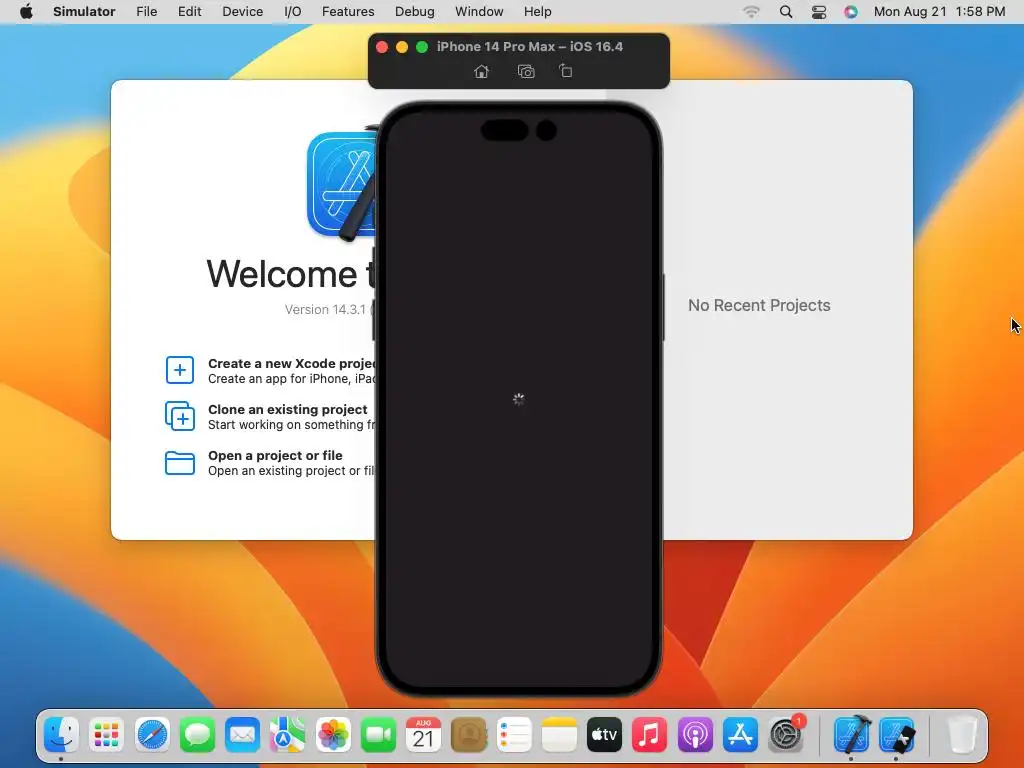Open Calendar from the Dock
1024x768 pixels.
(x=423, y=735)
